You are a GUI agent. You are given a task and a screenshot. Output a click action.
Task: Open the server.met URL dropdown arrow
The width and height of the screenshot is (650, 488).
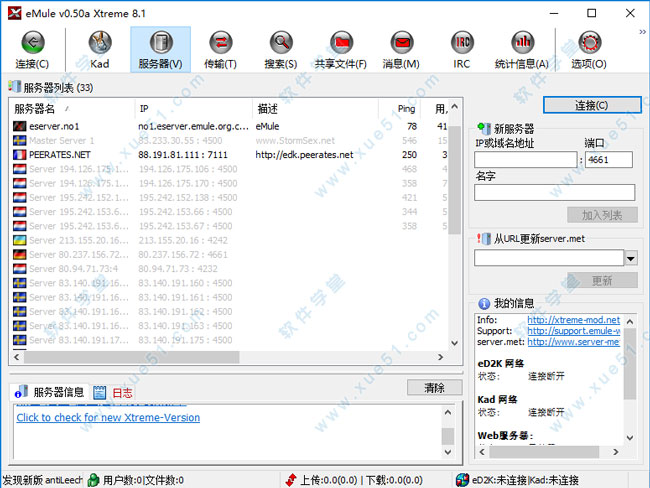click(631, 258)
